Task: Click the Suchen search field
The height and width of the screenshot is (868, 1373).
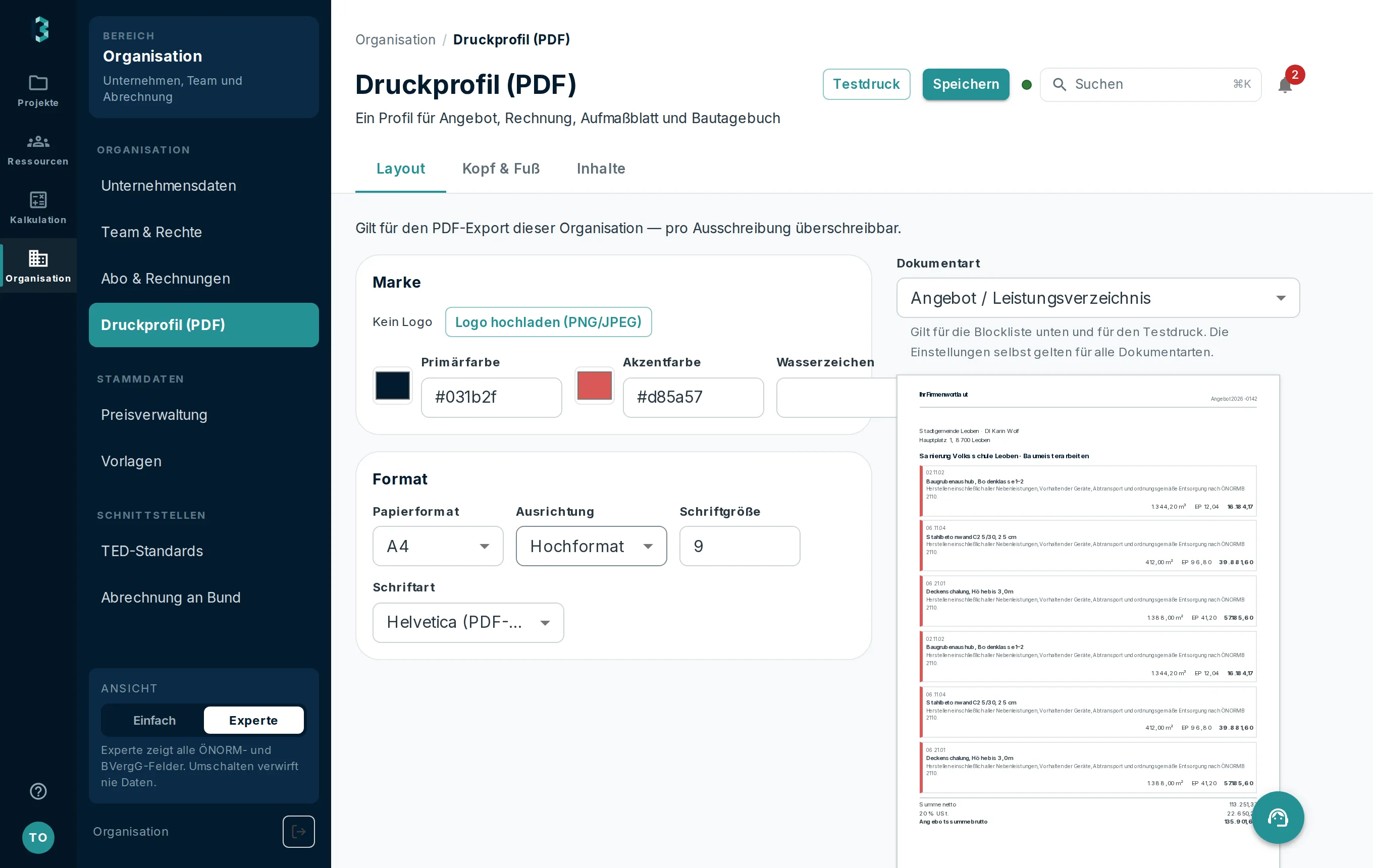Action: (1150, 85)
